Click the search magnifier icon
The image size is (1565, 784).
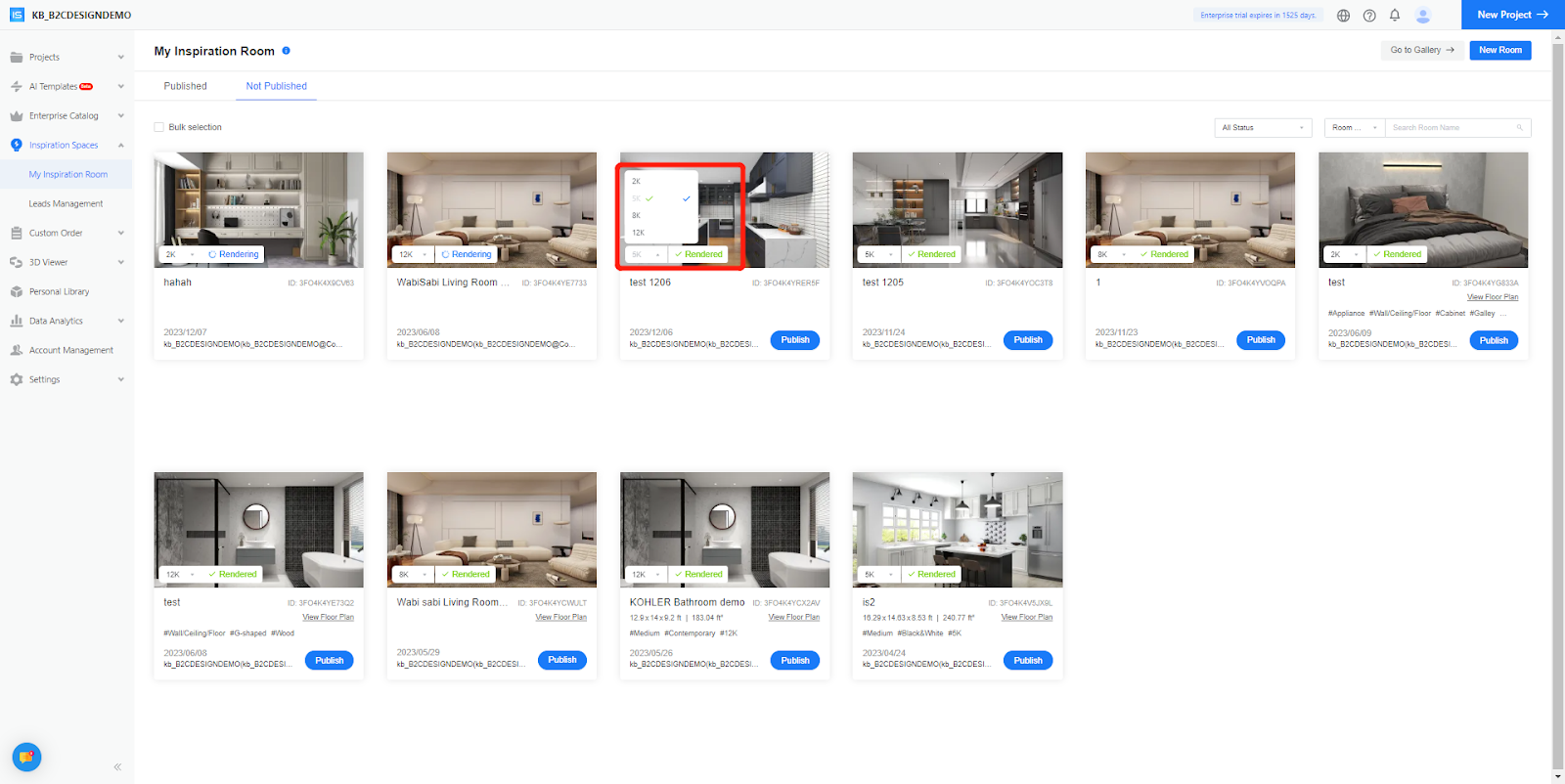[1519, 128]
